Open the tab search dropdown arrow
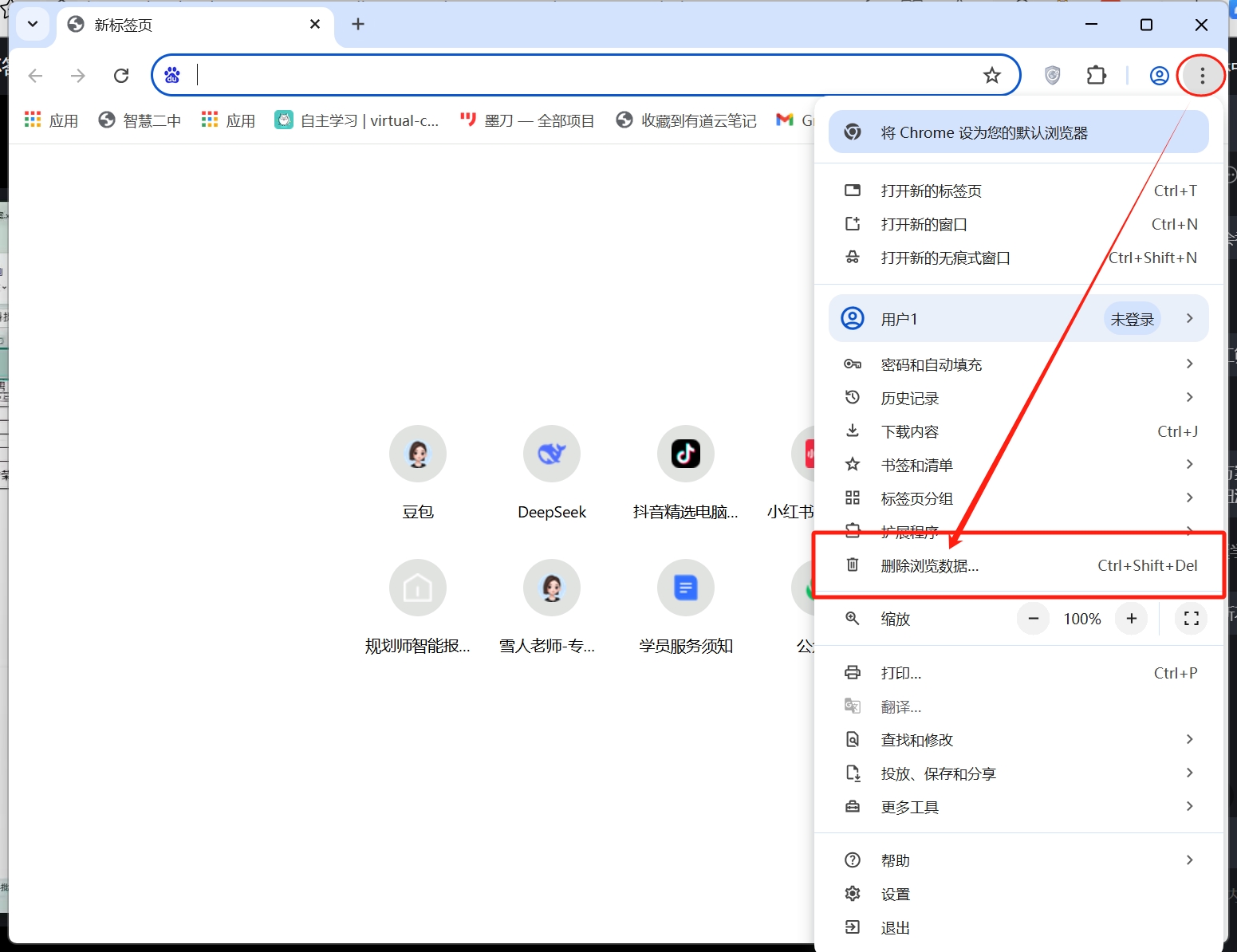 click(x=32, y=24)
